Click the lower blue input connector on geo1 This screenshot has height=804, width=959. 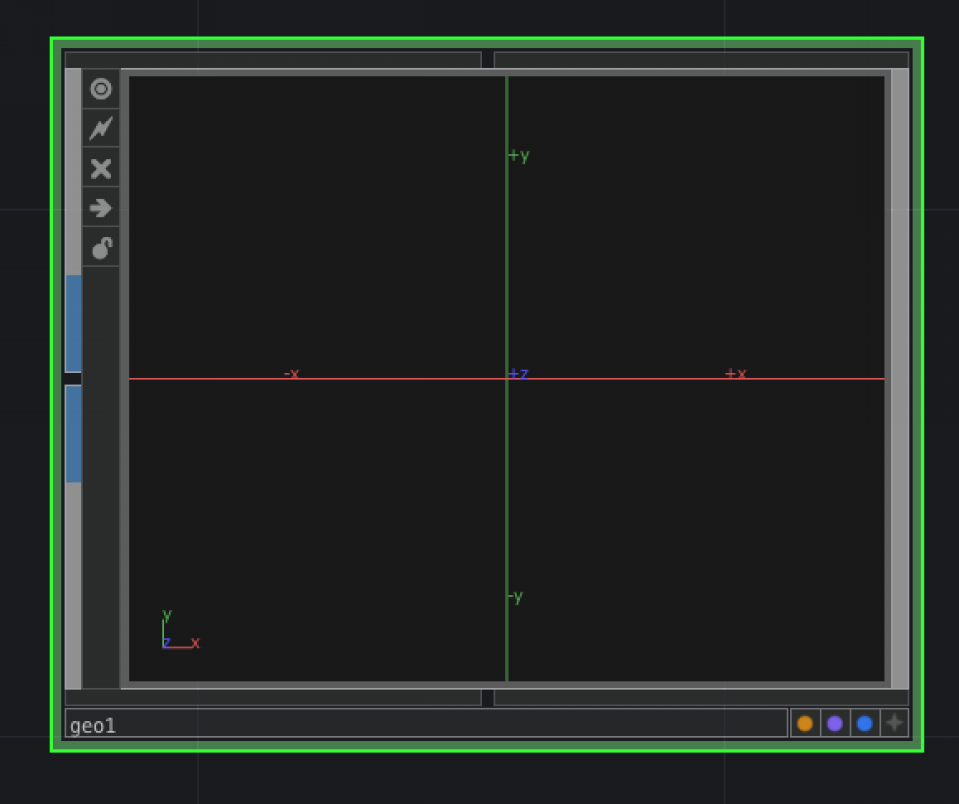(73, 433)
